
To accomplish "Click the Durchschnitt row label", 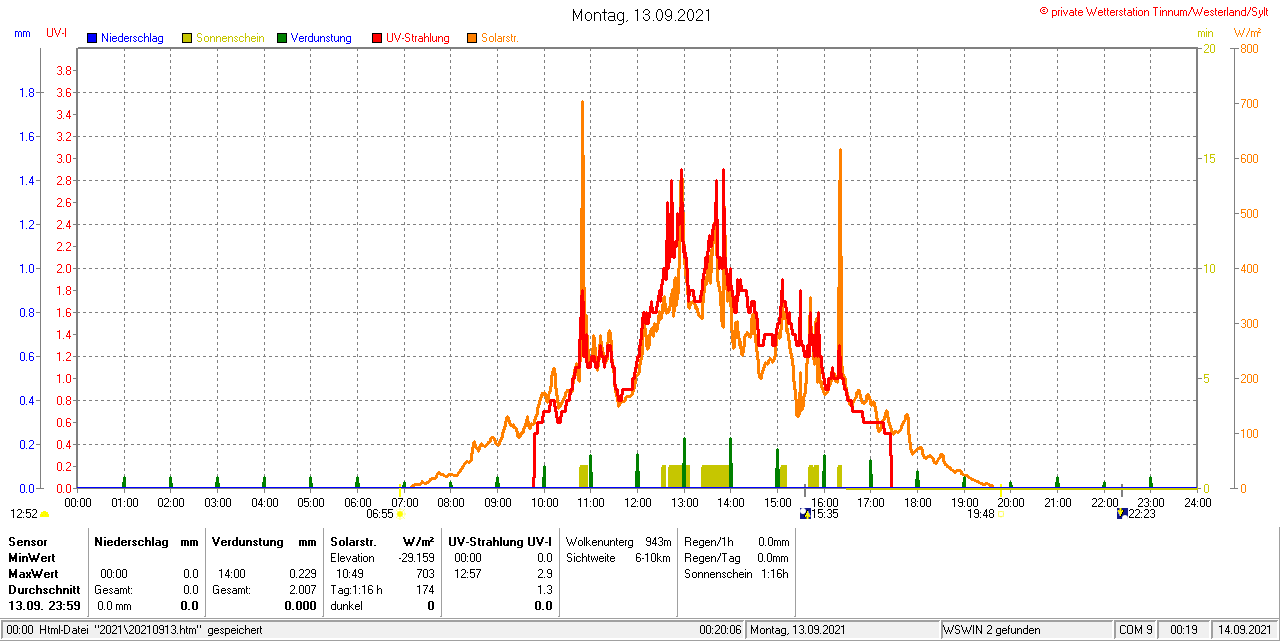I will 44,590.
